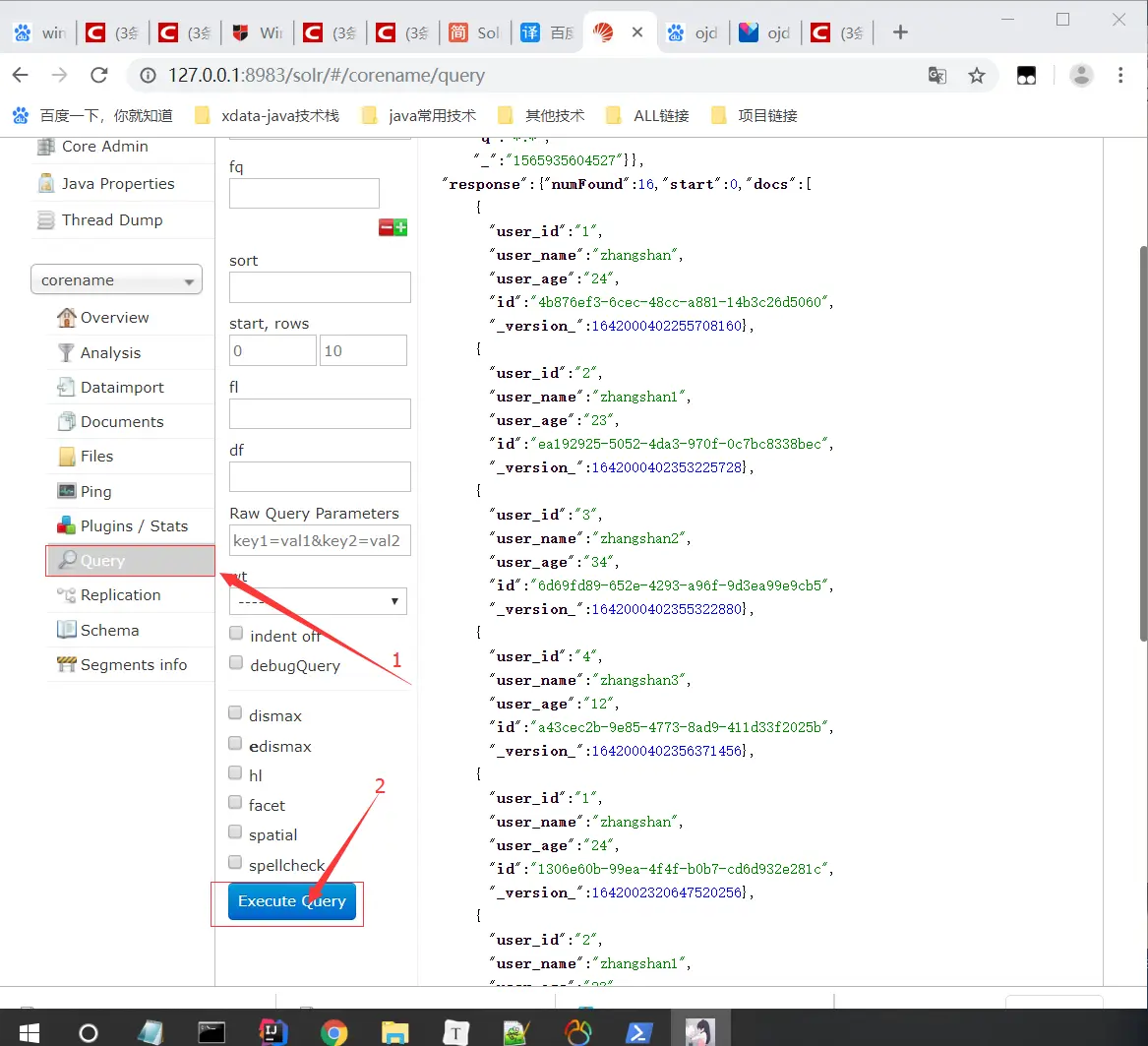Open ALL链接 bookmark folder
Image resolution: width=1148 pixels, height=1046 pixels.
(x=648, y=116)
